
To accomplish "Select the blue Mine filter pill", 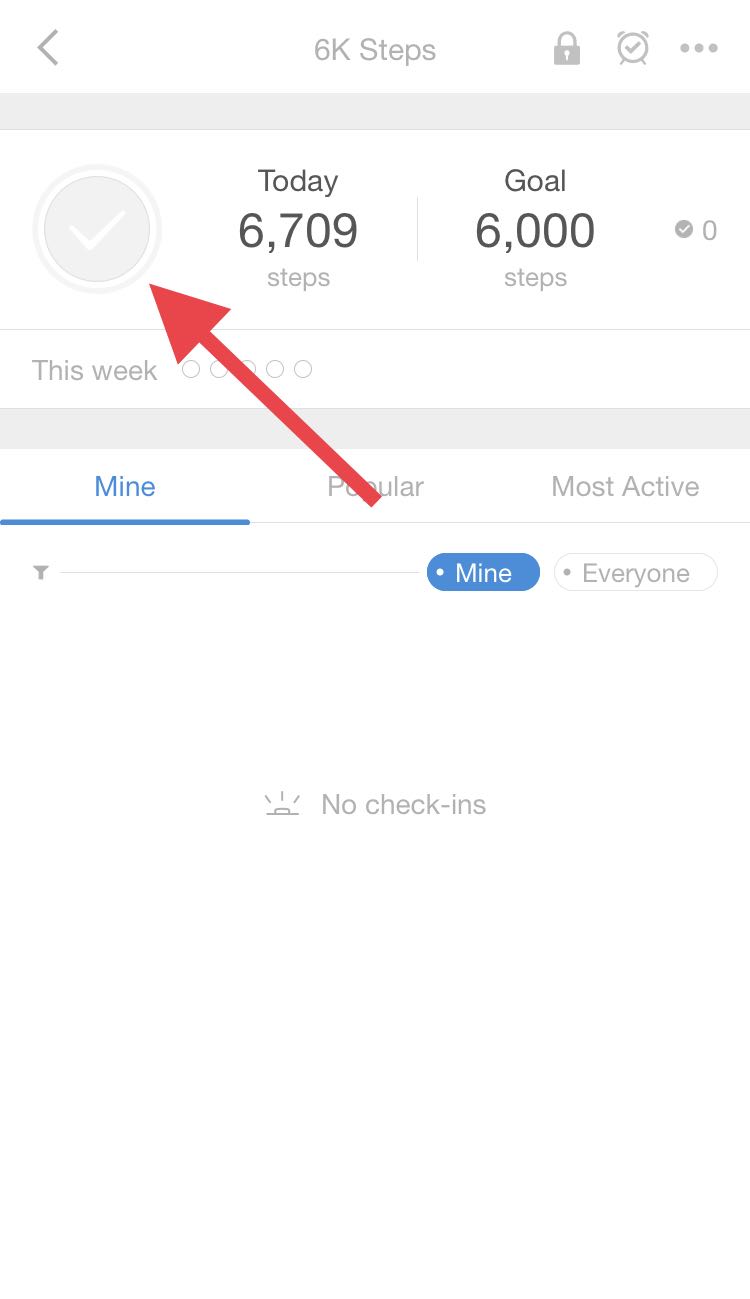I will tap(483, 573).
